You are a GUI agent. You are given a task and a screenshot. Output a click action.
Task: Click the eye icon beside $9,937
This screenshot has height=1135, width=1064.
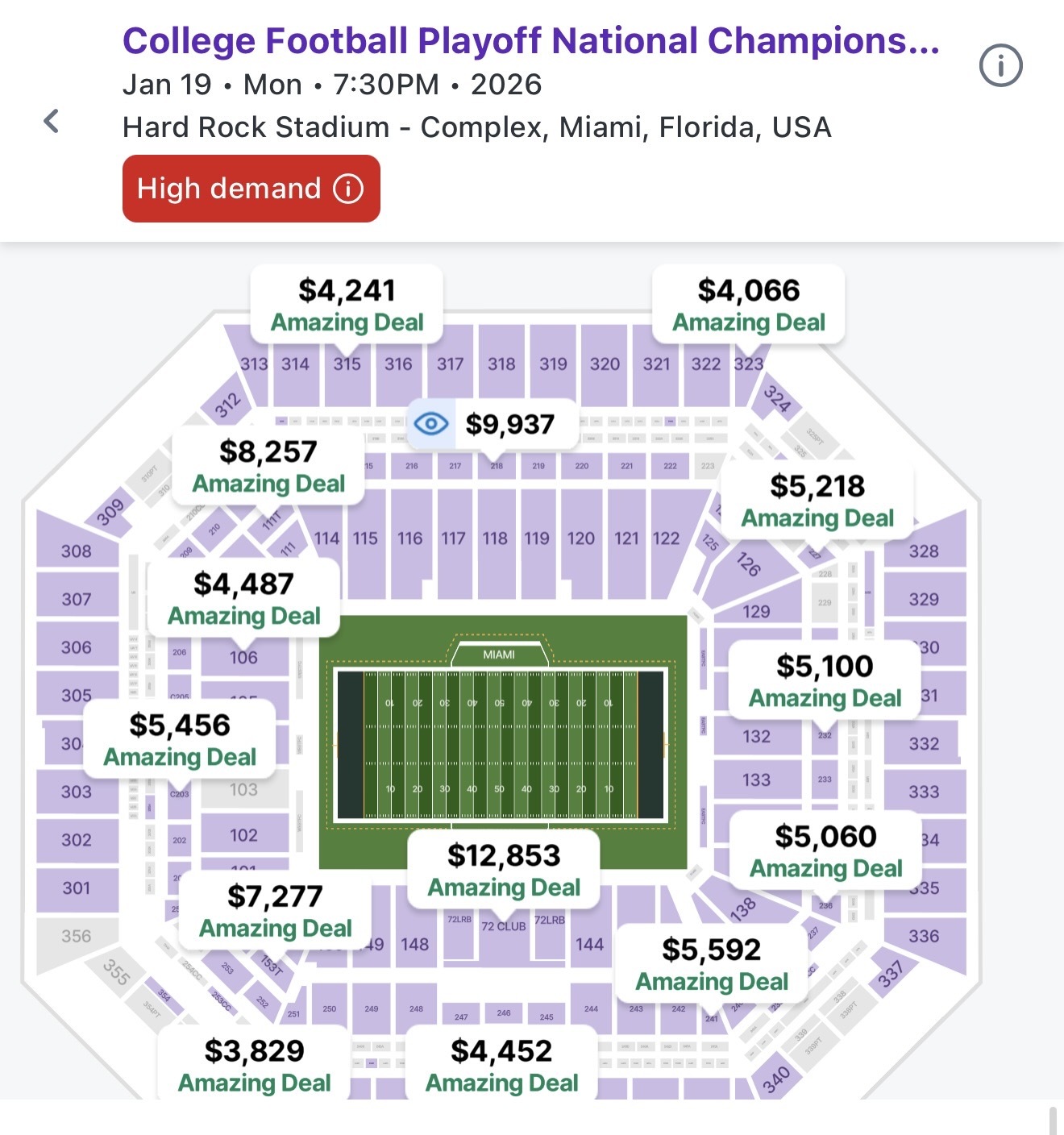click(431, 424)
